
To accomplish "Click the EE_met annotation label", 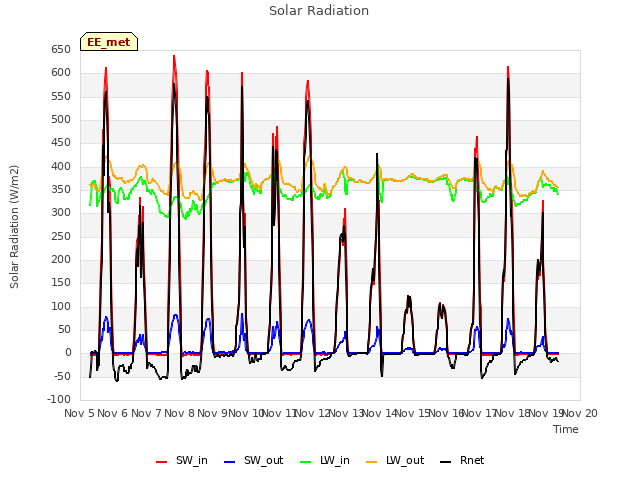I will [109, 42].
